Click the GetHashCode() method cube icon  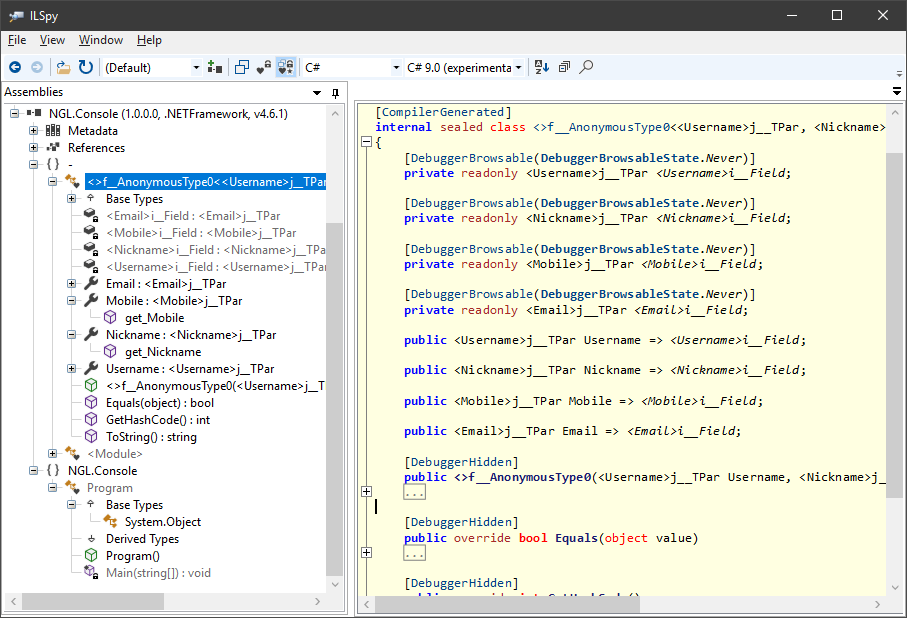(91, 420)
